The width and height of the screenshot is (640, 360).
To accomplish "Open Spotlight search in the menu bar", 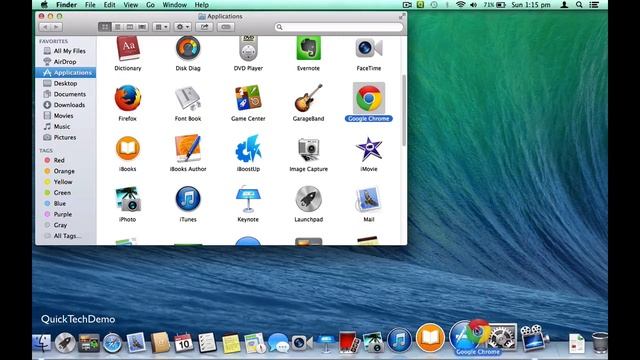I will tap(579, 5).
